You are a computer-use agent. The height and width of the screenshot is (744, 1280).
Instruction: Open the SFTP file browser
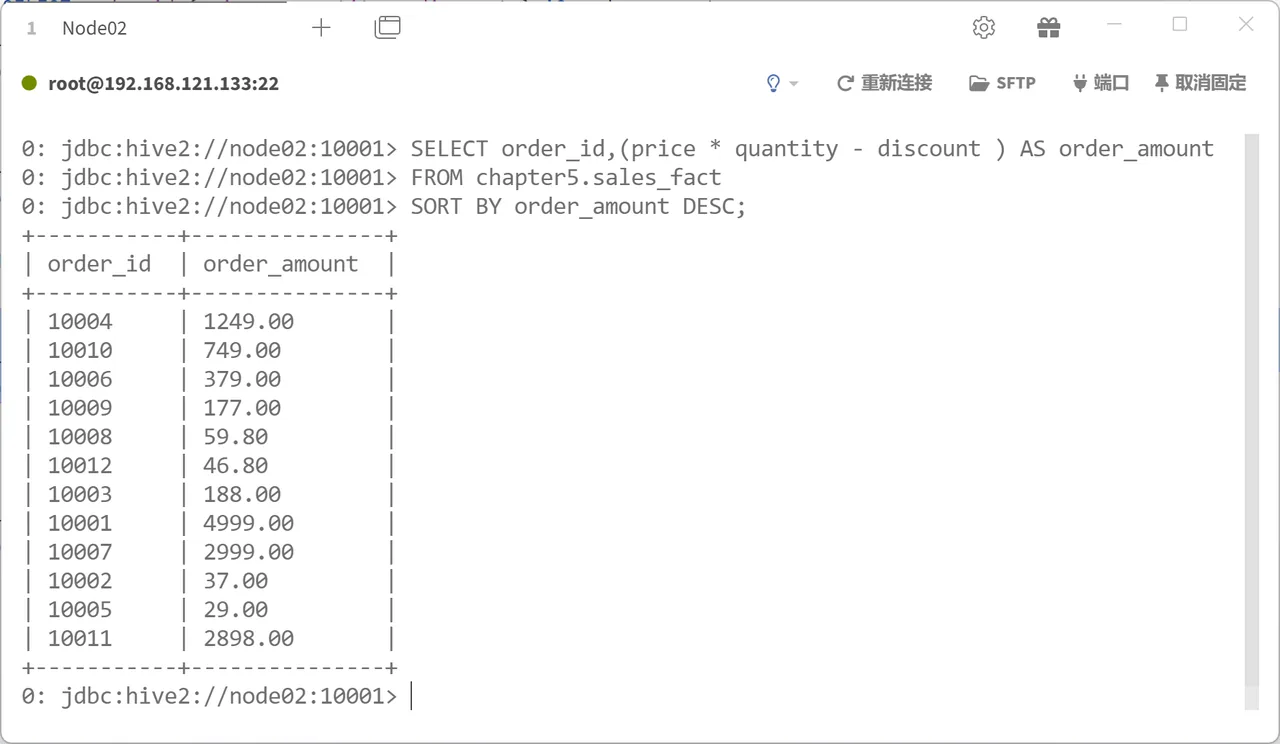1002,83
